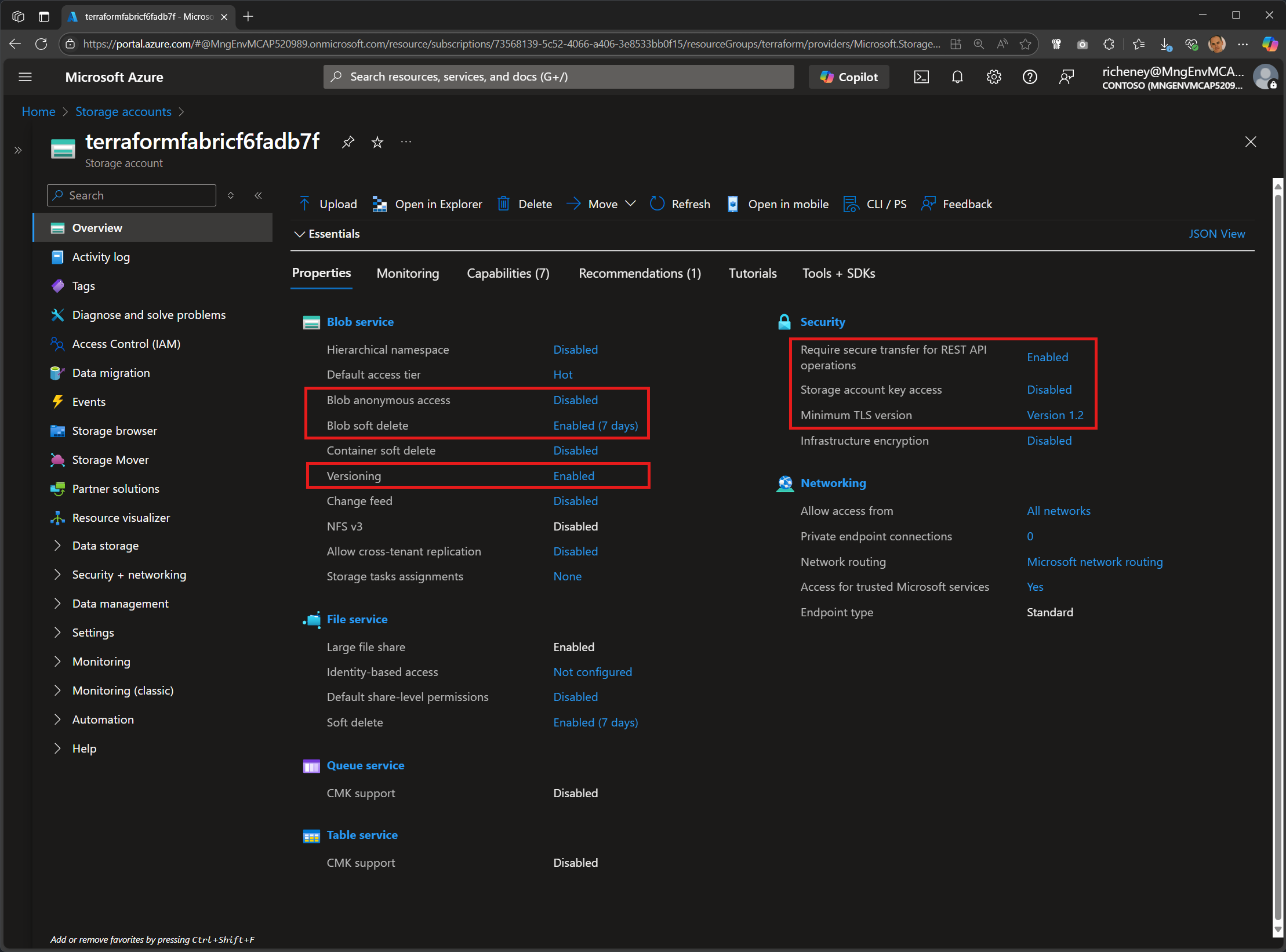Open the Move dropdown
This screenshot has width=1286, height=952.
[x=601, y=204]
